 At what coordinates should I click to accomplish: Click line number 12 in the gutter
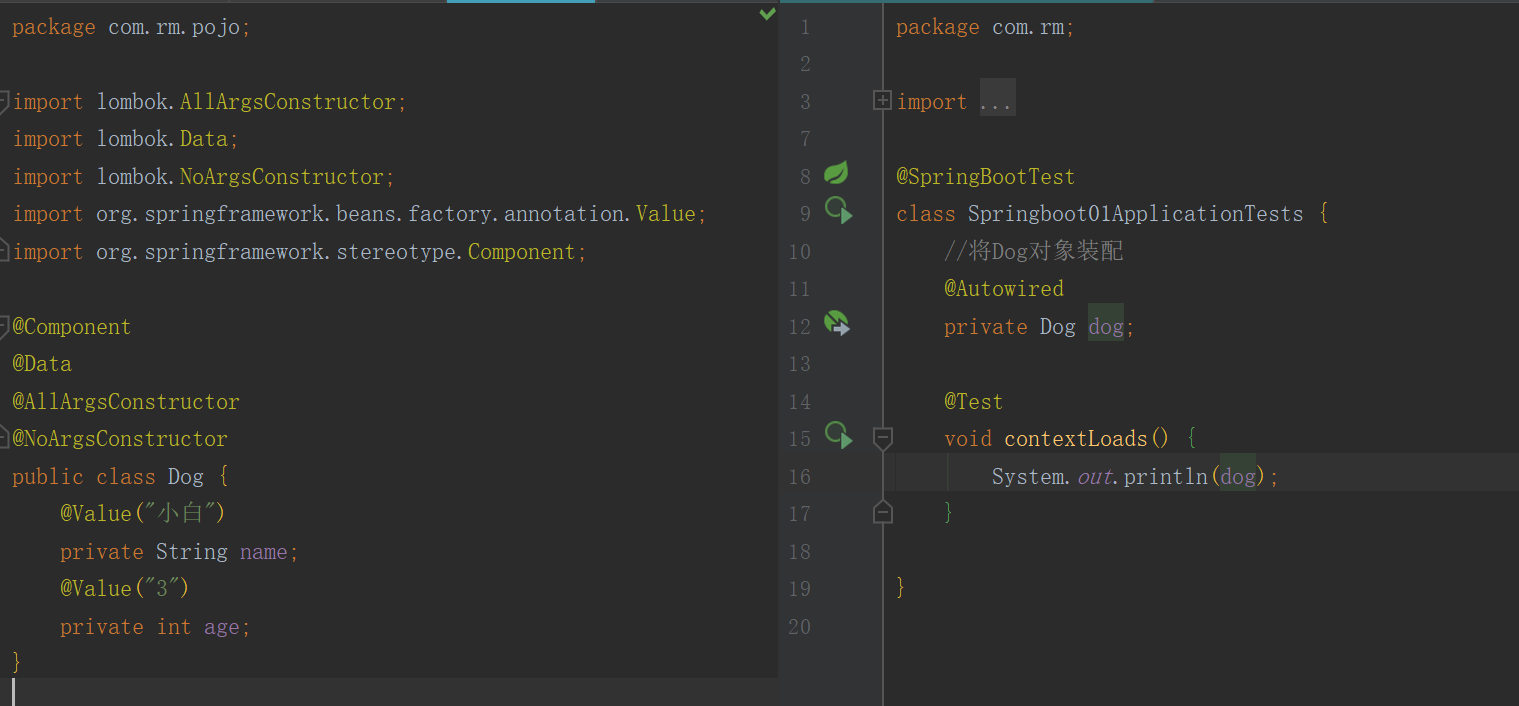tap(798, 327)
